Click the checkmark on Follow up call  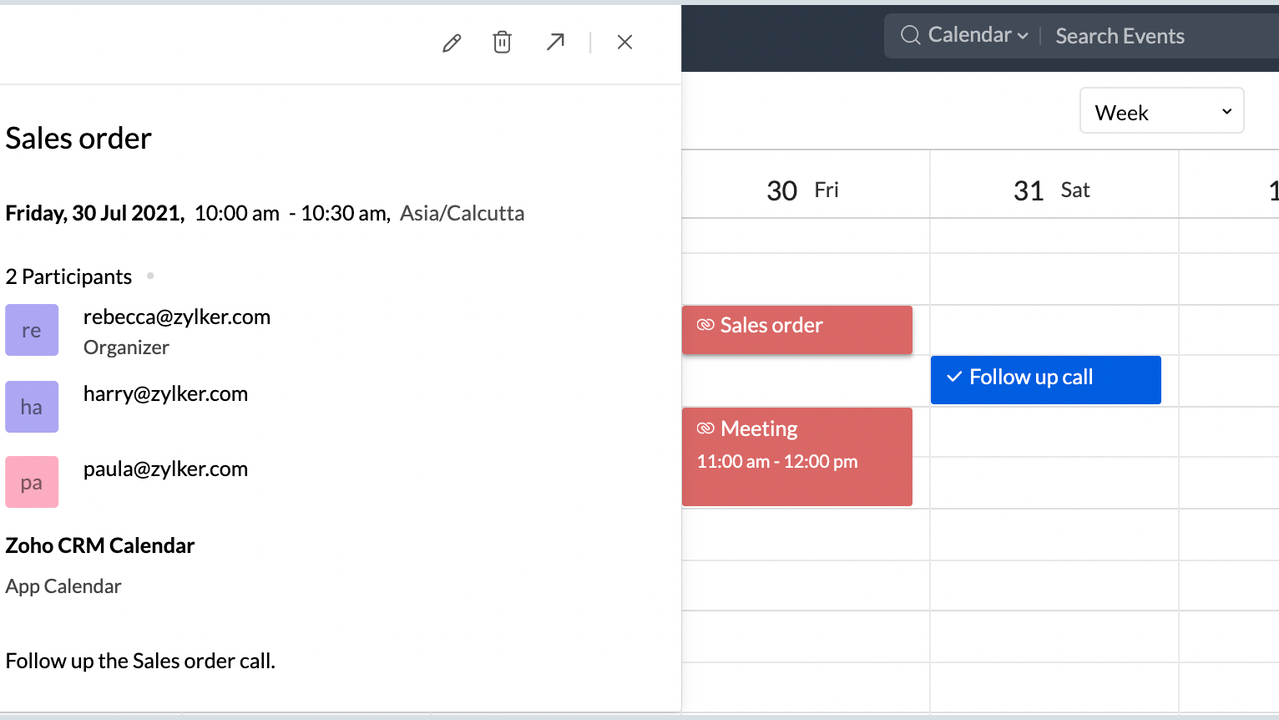tap(954, 377)
